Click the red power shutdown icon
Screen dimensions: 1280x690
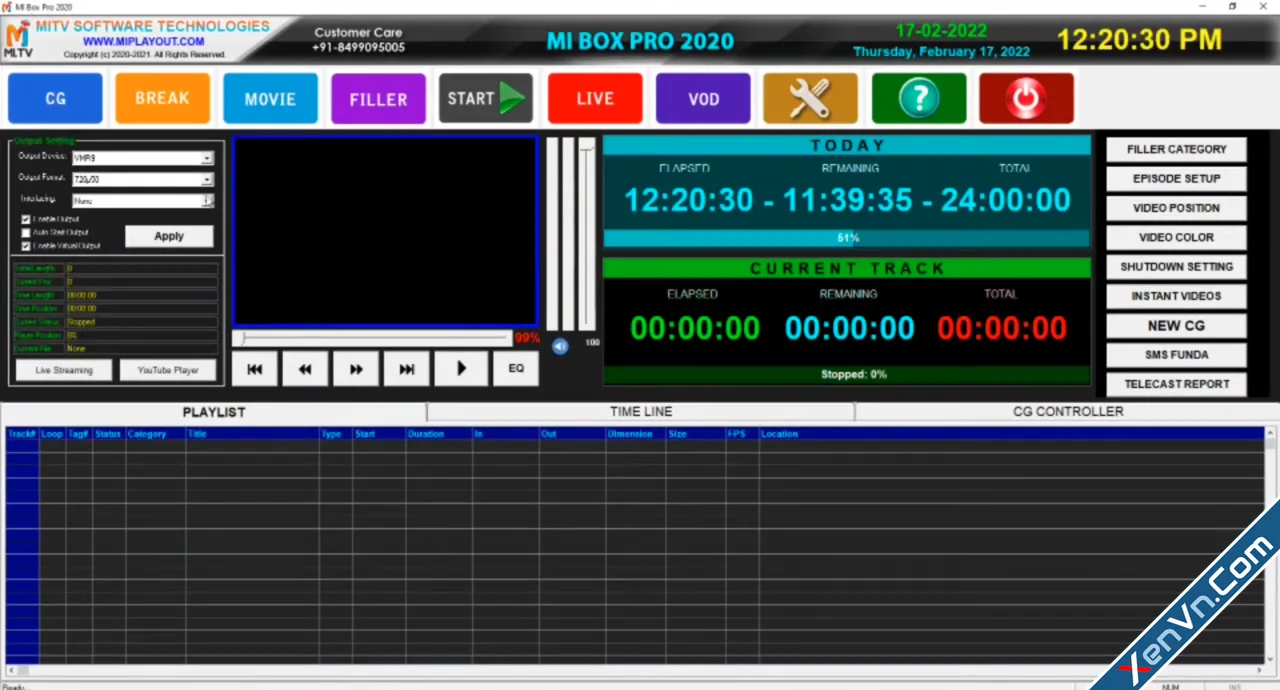[x=1027, y=99]
